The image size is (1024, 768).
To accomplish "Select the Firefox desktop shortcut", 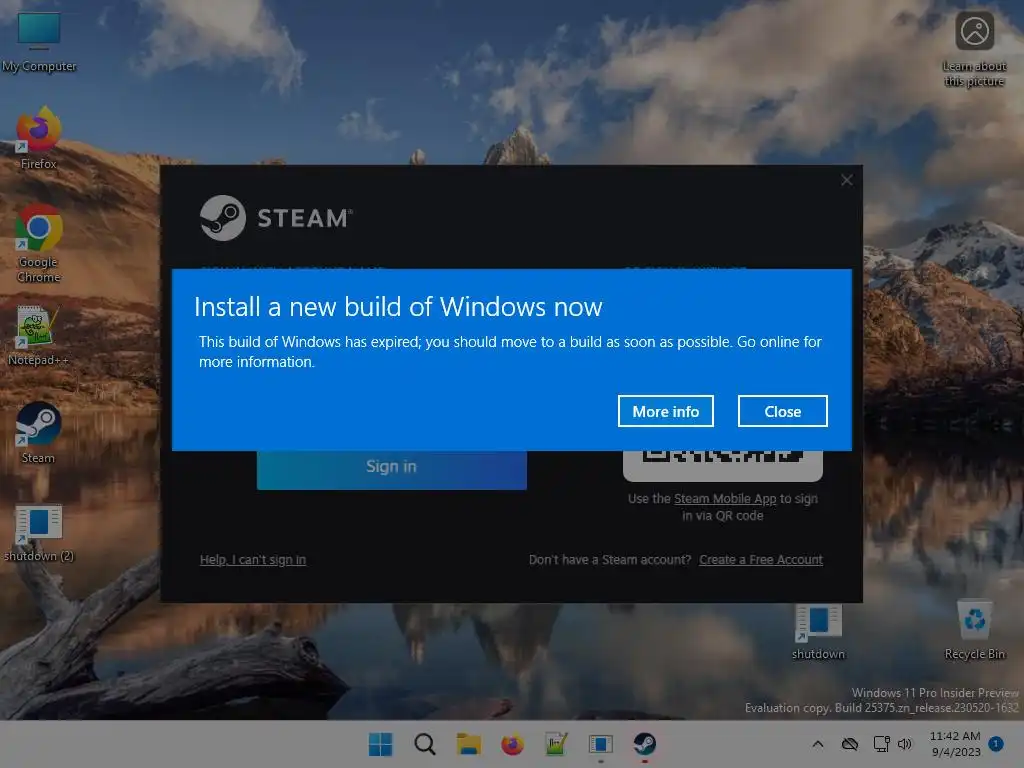I will 39,138.
